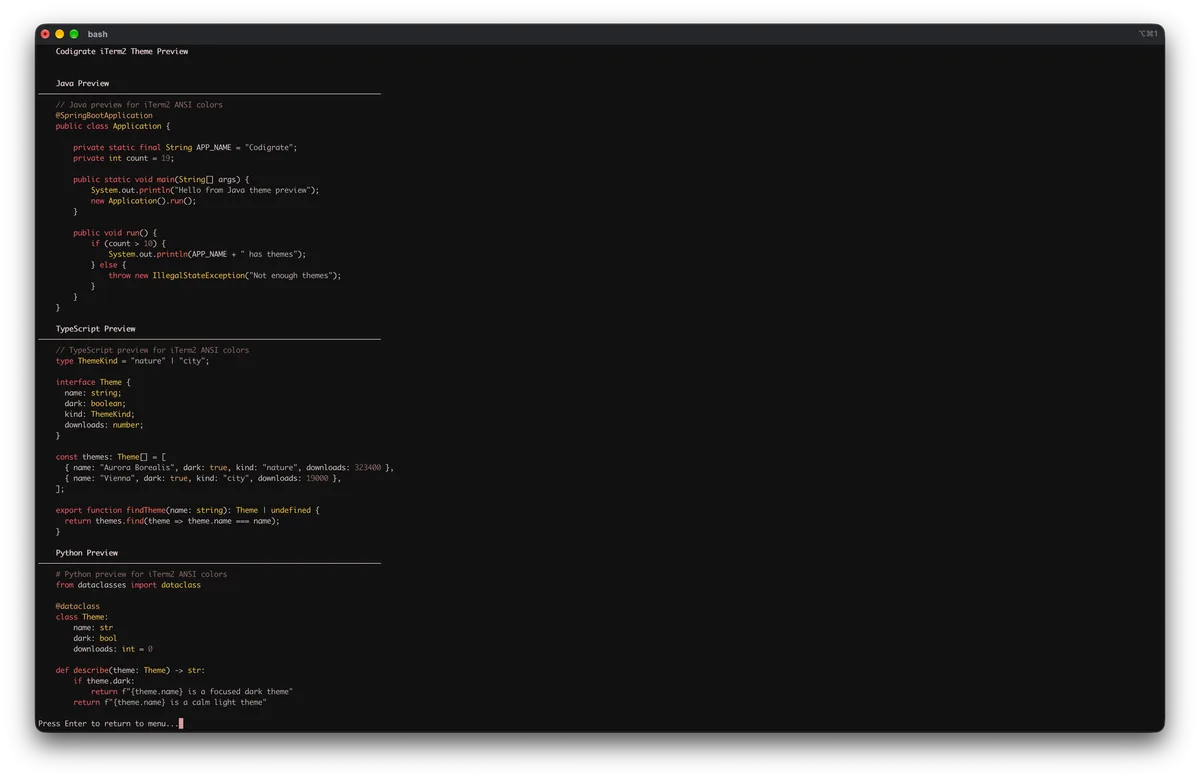Click the '} else {' line
Image resolution: width=1200 pixels, height=779 pixels.
tap(109, 265)
